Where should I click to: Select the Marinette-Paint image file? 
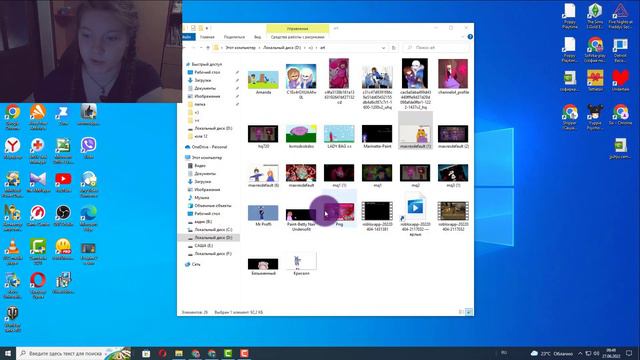377,136
